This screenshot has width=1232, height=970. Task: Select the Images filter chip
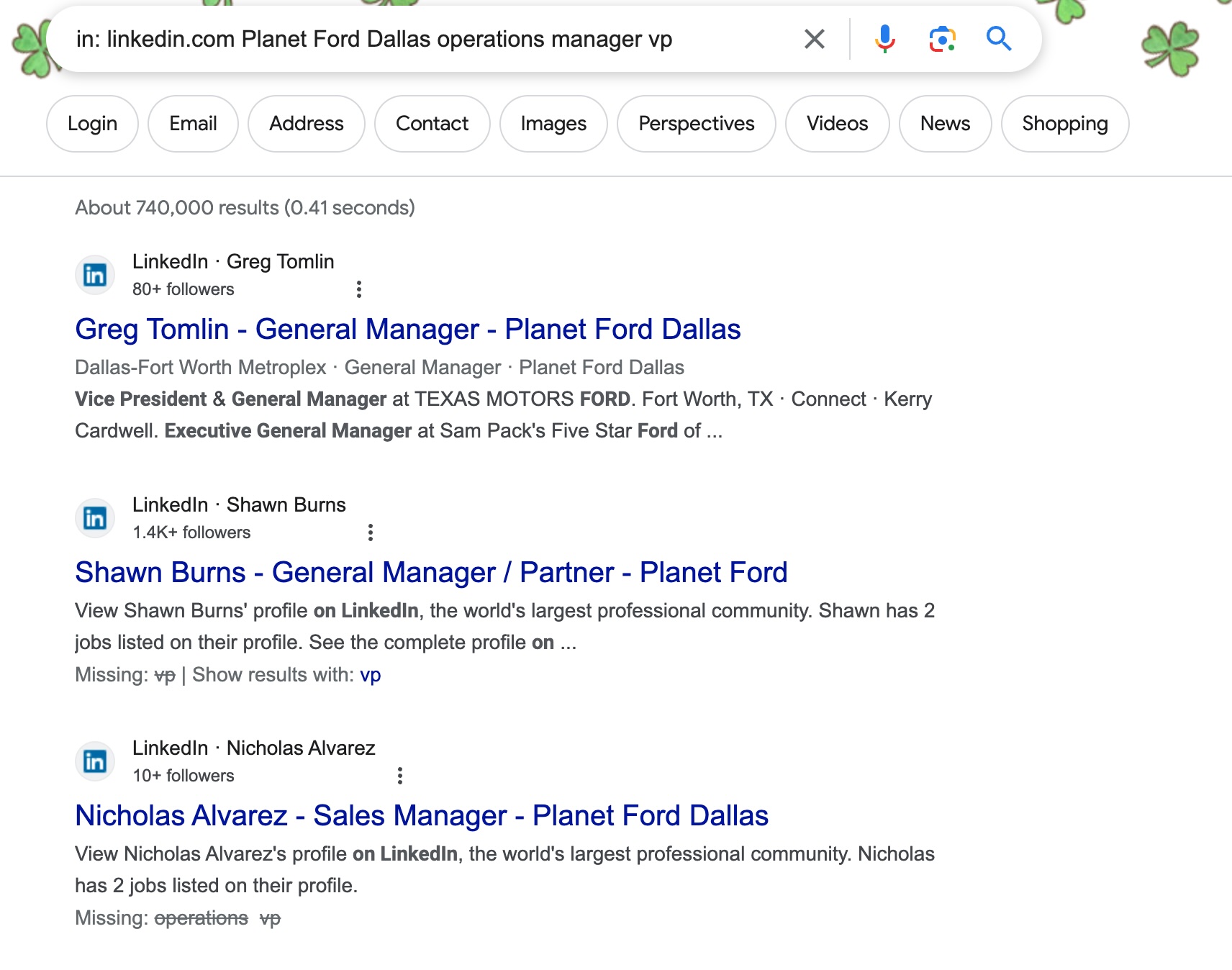tap(553, 124)
